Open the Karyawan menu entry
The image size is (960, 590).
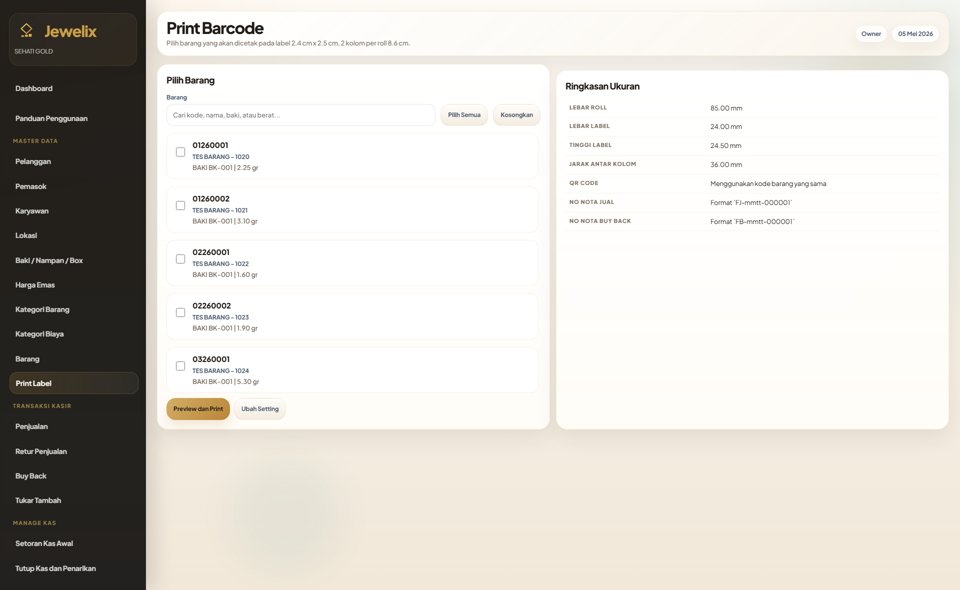(73, 211)
